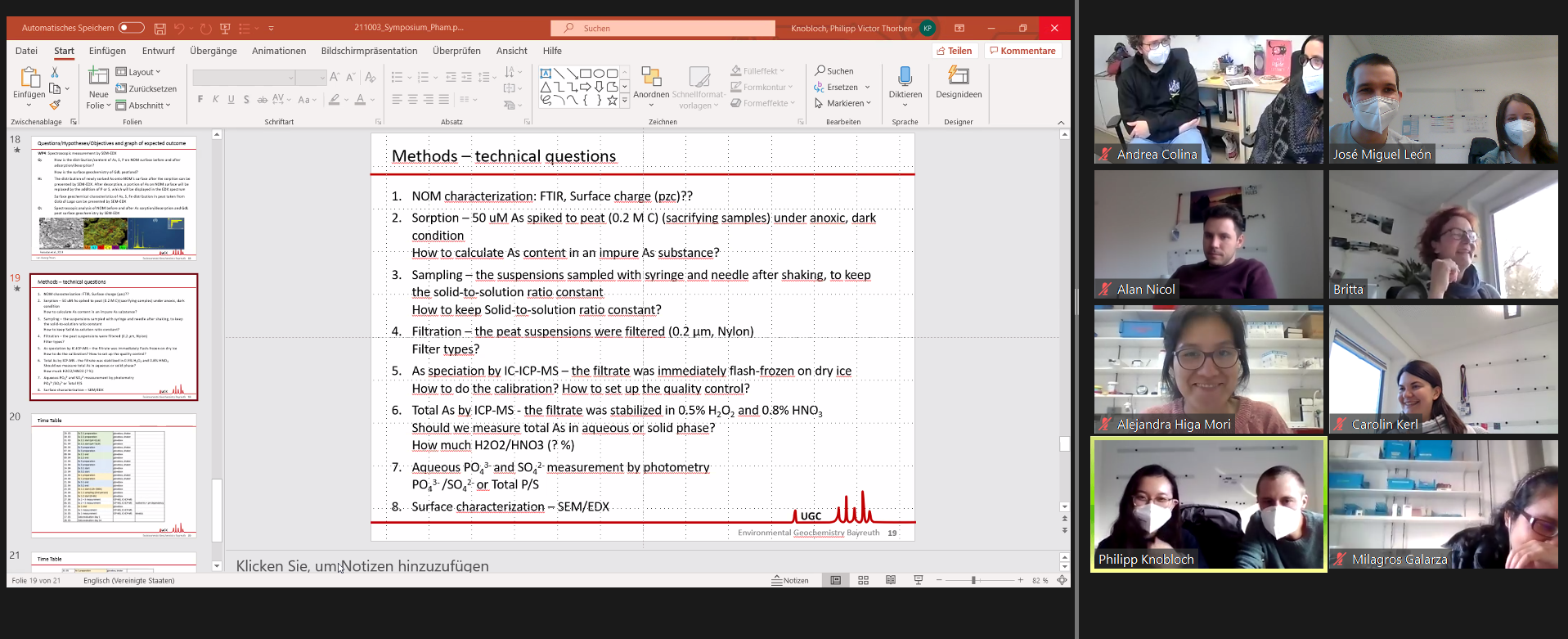Toggle bold F formatting
Viewport: 1568px width, 639px height.
200,99
